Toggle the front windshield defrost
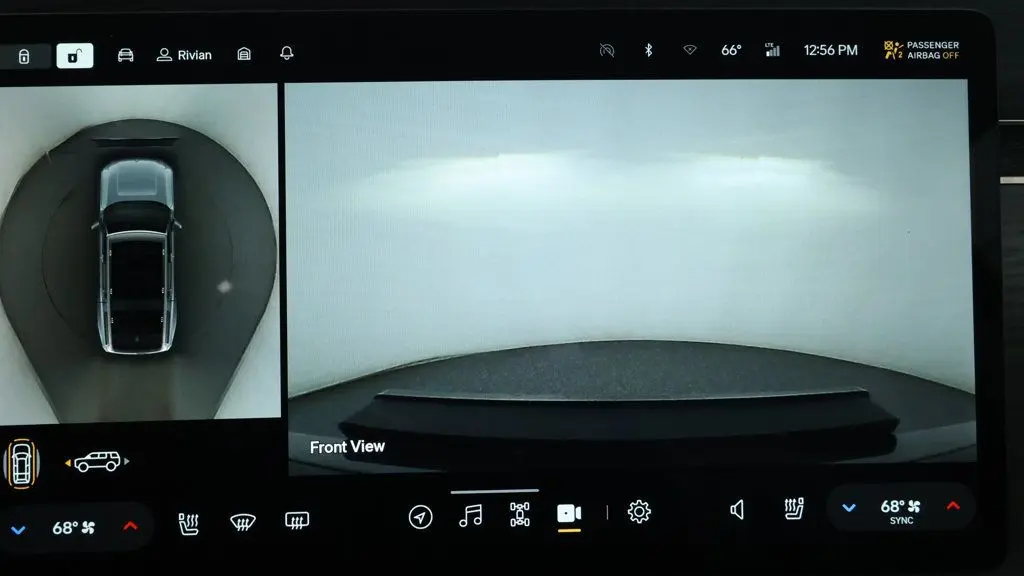 pyautogui.click(x=242, y=522)
